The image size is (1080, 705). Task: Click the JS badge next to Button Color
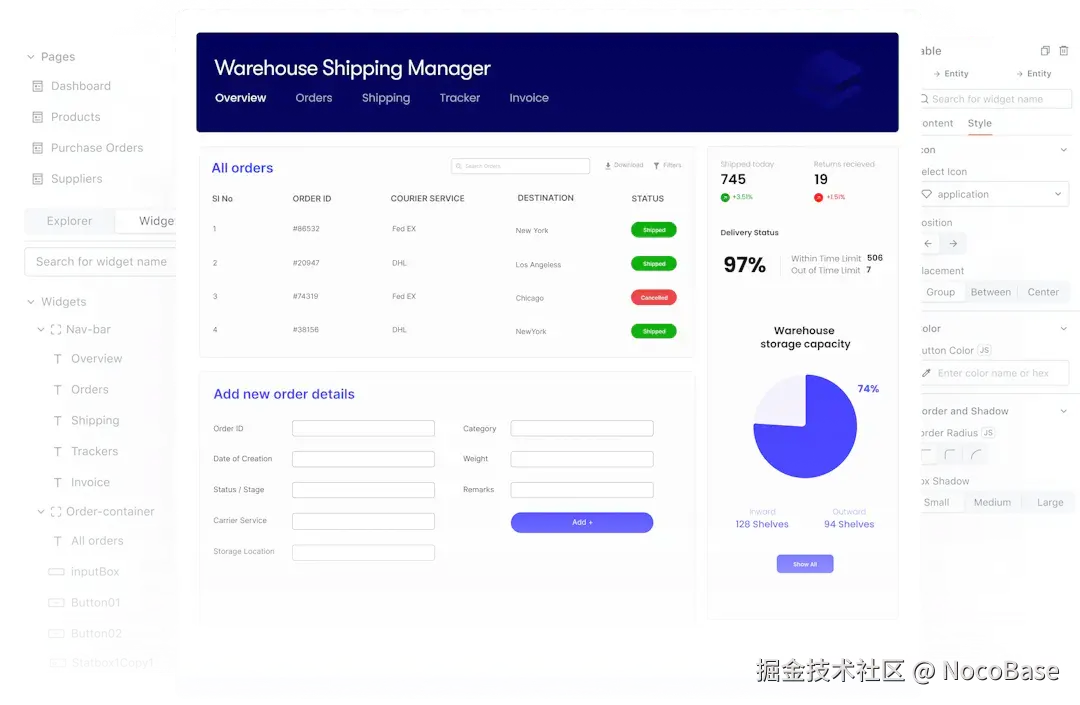coord(984,350)
